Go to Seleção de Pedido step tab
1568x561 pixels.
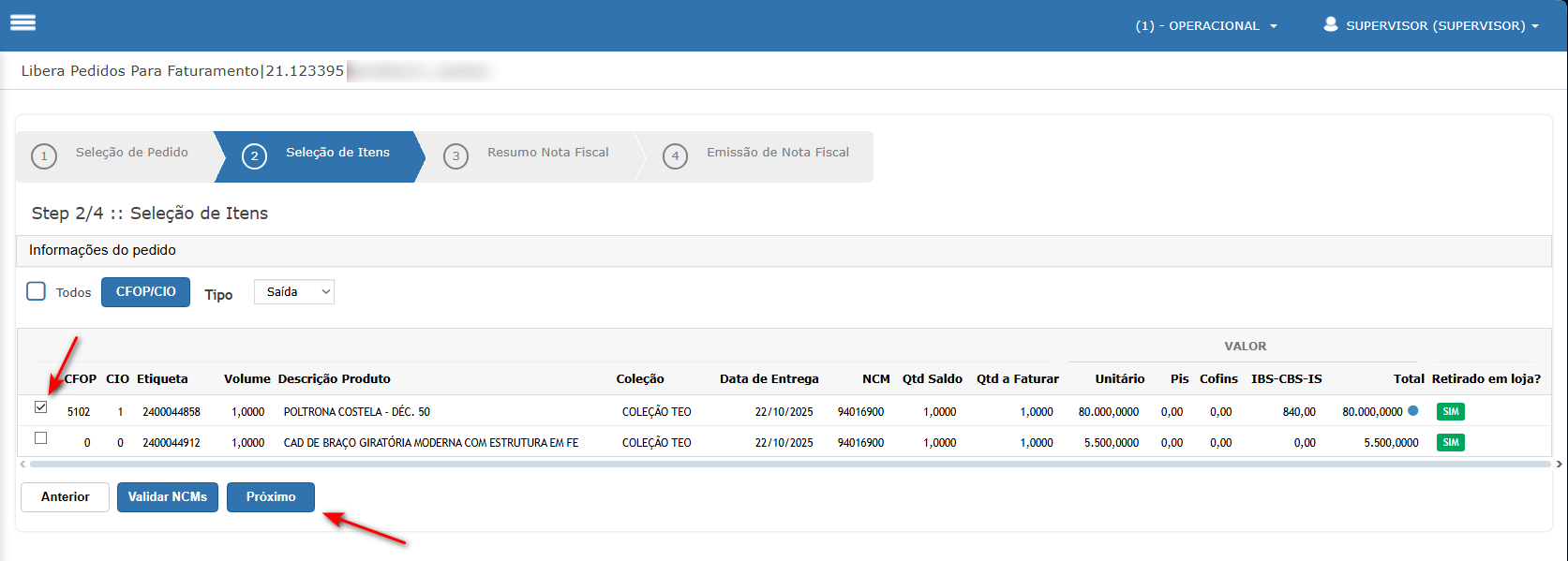click(x=131, y=153)
